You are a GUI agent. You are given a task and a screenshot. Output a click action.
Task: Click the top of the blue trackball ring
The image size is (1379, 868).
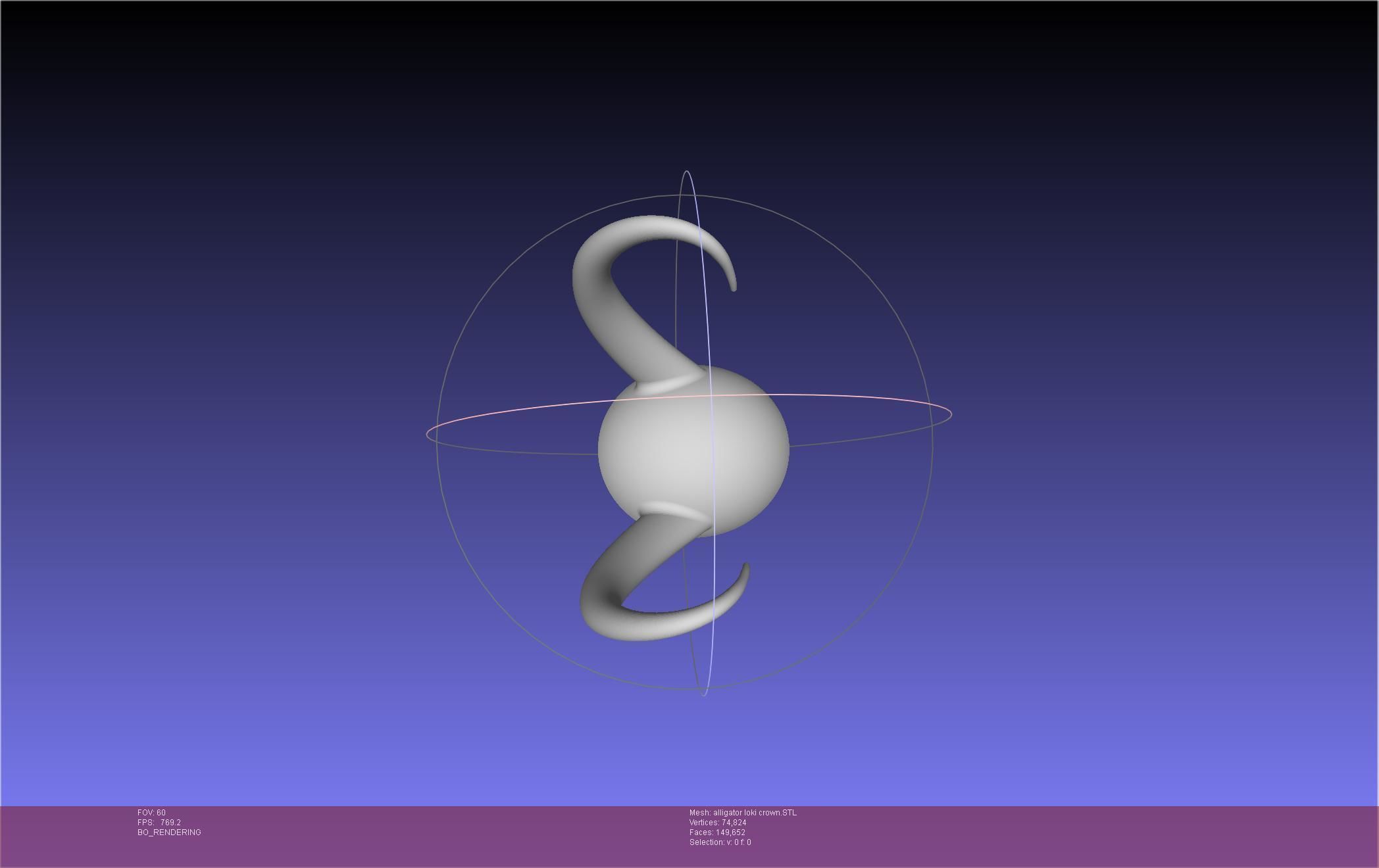[687, 172]
